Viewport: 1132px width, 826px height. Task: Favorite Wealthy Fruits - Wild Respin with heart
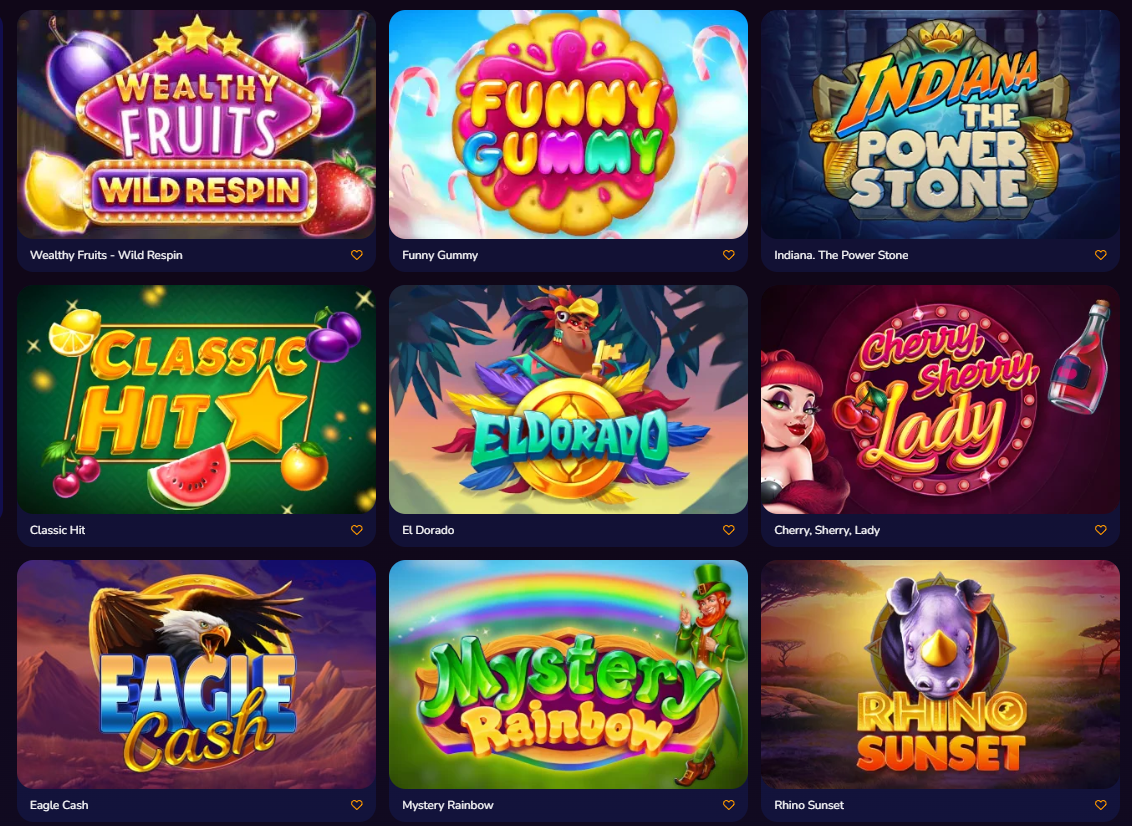click(x=357, y=255)
